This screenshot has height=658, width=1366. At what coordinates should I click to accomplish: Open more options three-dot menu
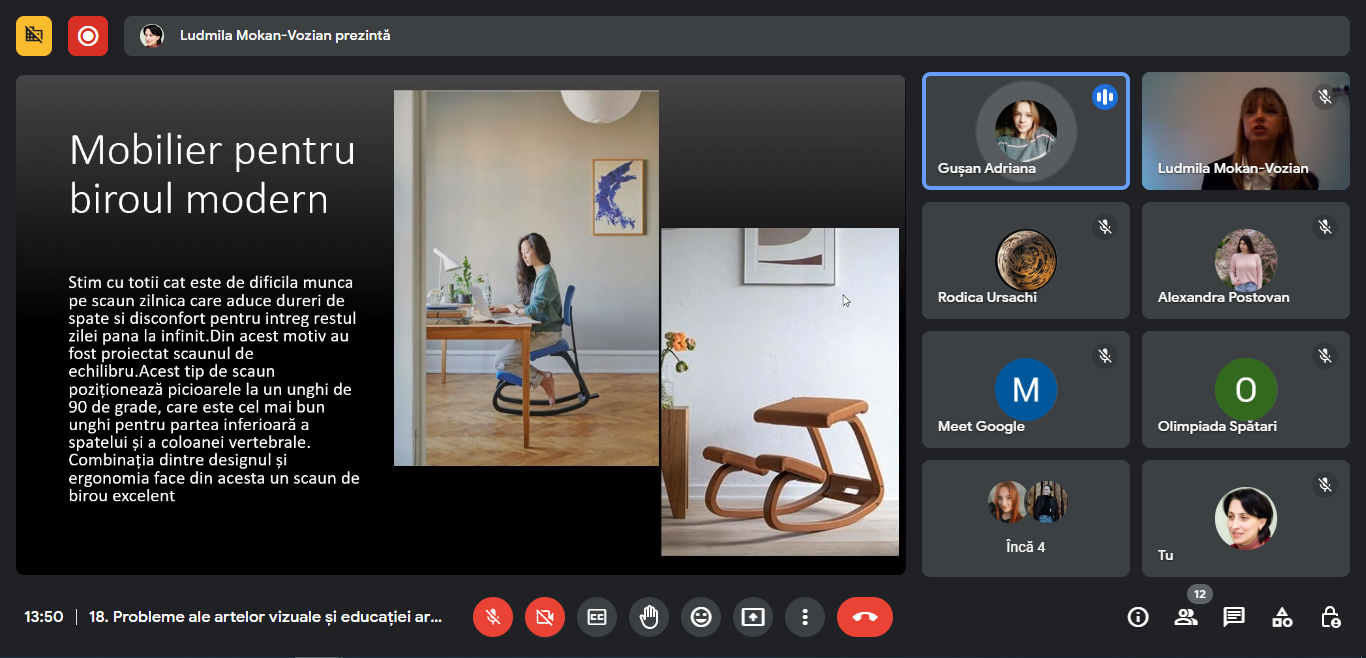click(x=805, y=617)
